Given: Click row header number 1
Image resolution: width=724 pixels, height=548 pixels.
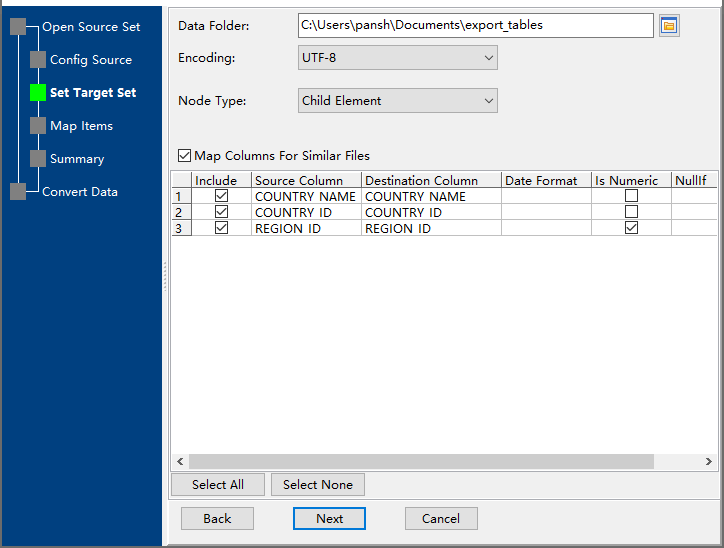Looking at the screenshot, I should point(181,196).
